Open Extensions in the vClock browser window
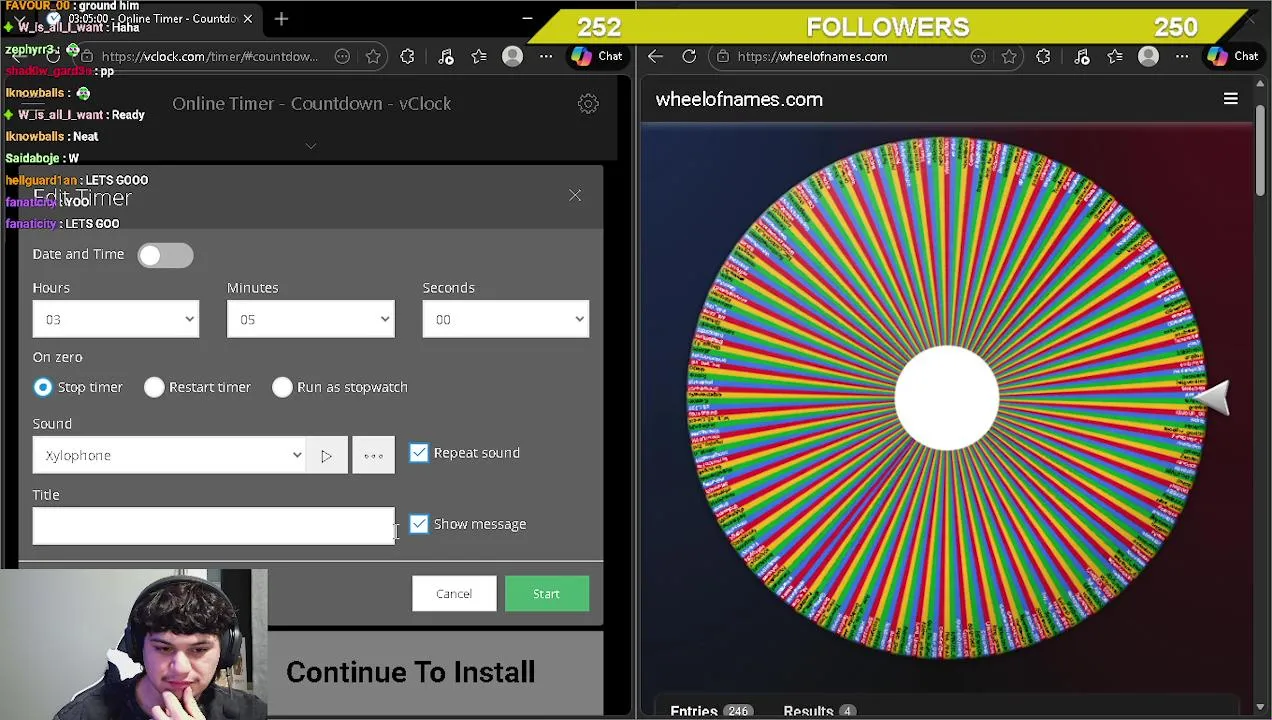The width and height of the screenshot is (1272, 720). [x=407, y=56]
